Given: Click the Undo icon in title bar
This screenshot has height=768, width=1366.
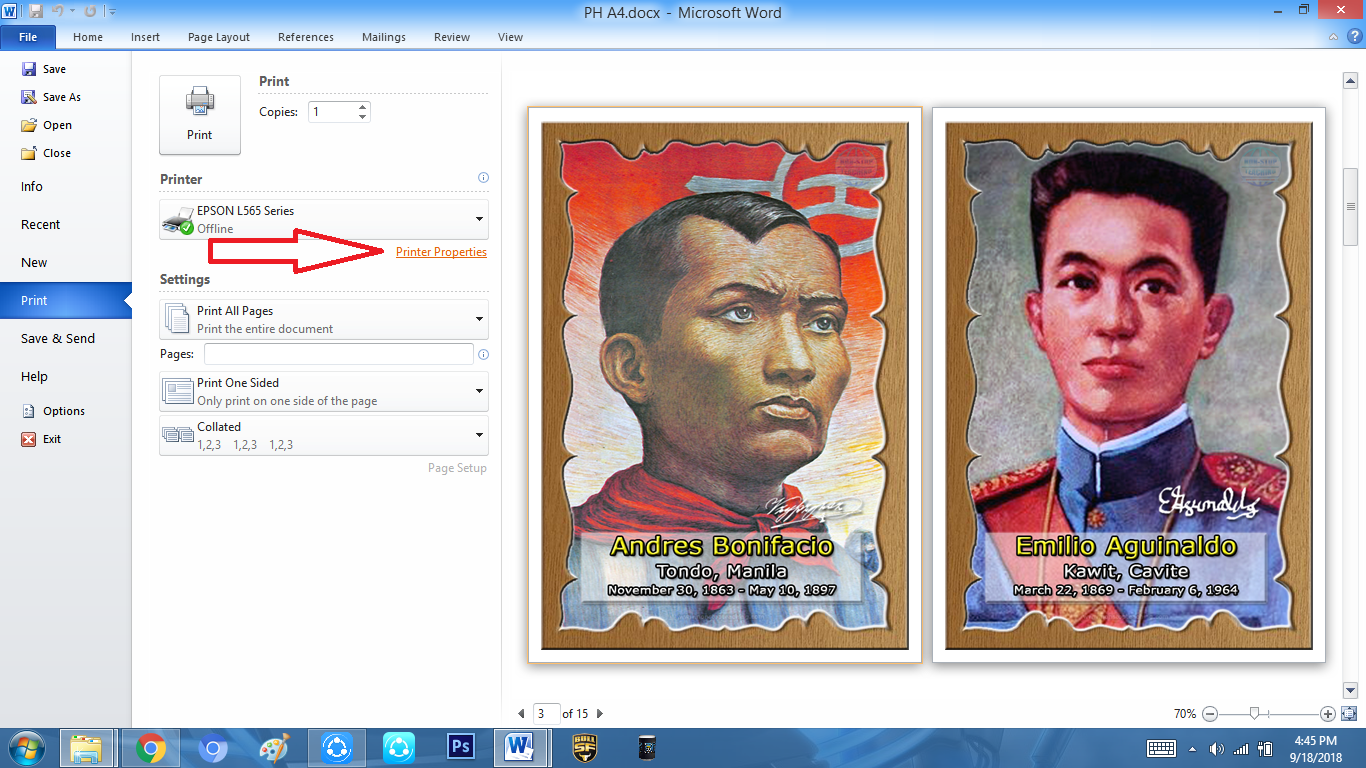Looking at the screenshot, I should point(60,12).
